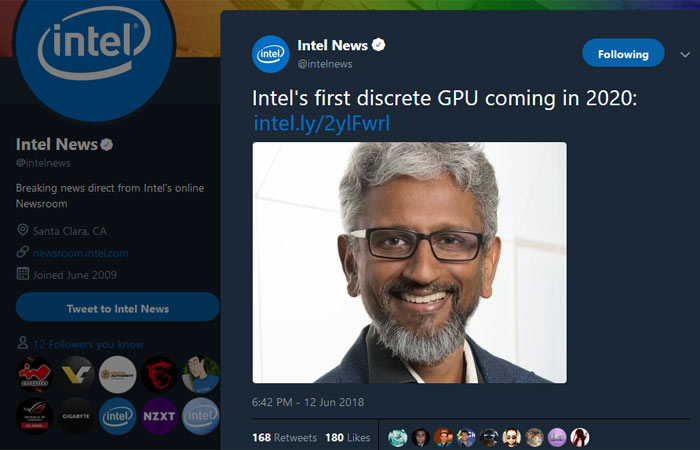Click the last liker avatar in the row

[580, 437]
